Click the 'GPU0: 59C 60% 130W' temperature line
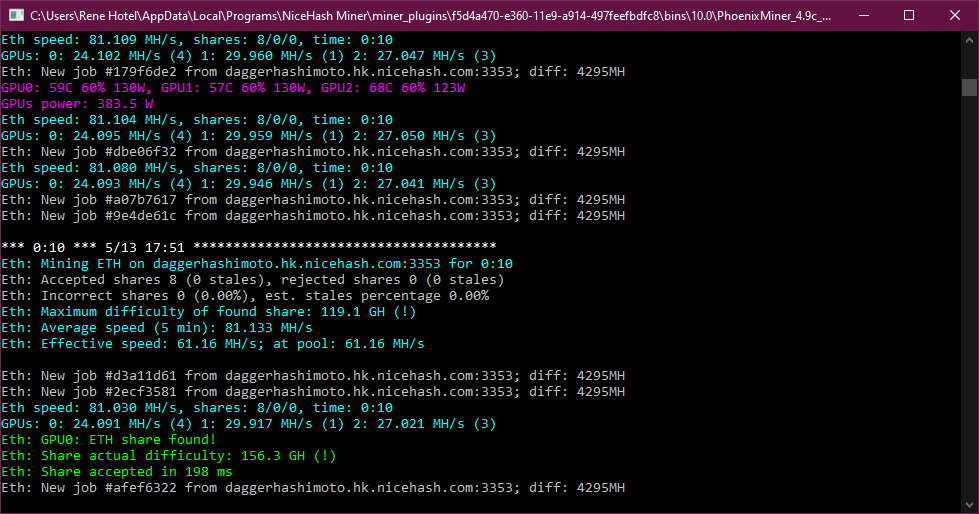979x514 pixels. coord(233,88)
